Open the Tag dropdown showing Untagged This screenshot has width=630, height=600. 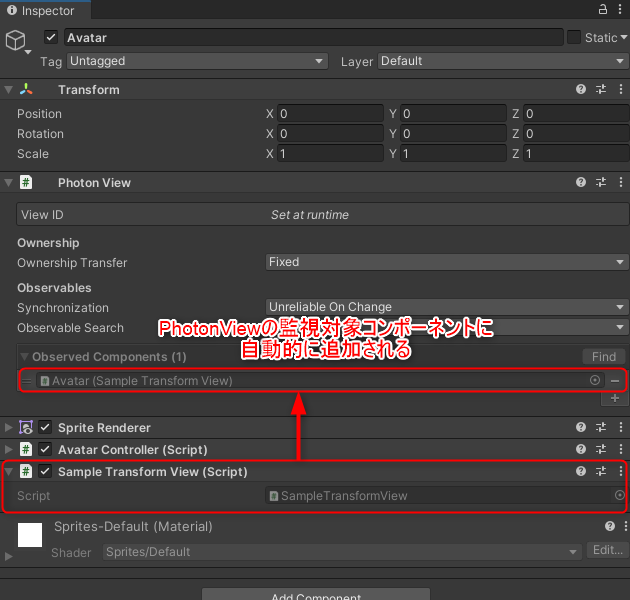197,61
